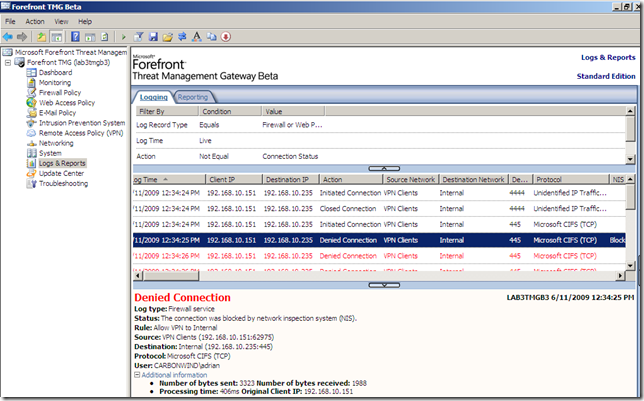The width and height of the screenshot is (644, 401).
Task: Open the Help menu
Action: 85,21
